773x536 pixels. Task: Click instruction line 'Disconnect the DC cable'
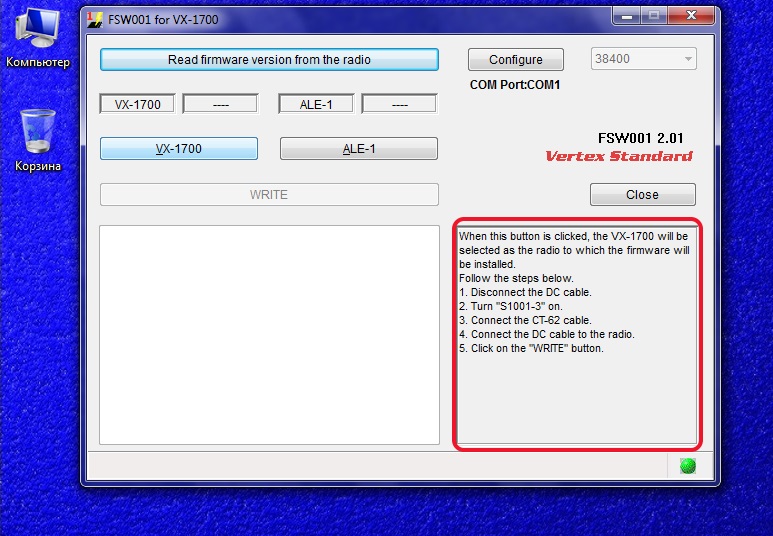tap(526, 292)
